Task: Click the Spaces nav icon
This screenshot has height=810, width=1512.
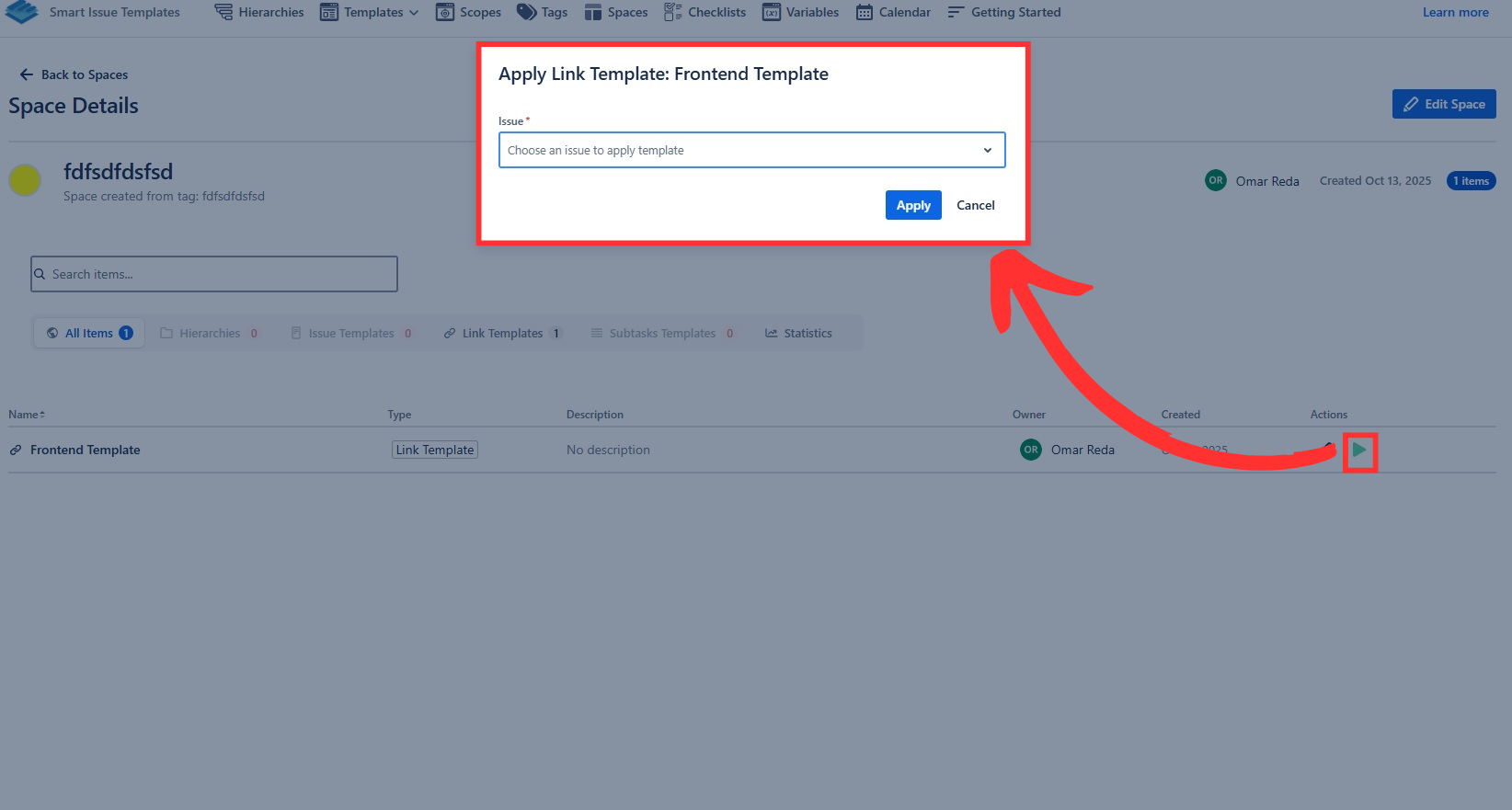Action: coord(593,12)
